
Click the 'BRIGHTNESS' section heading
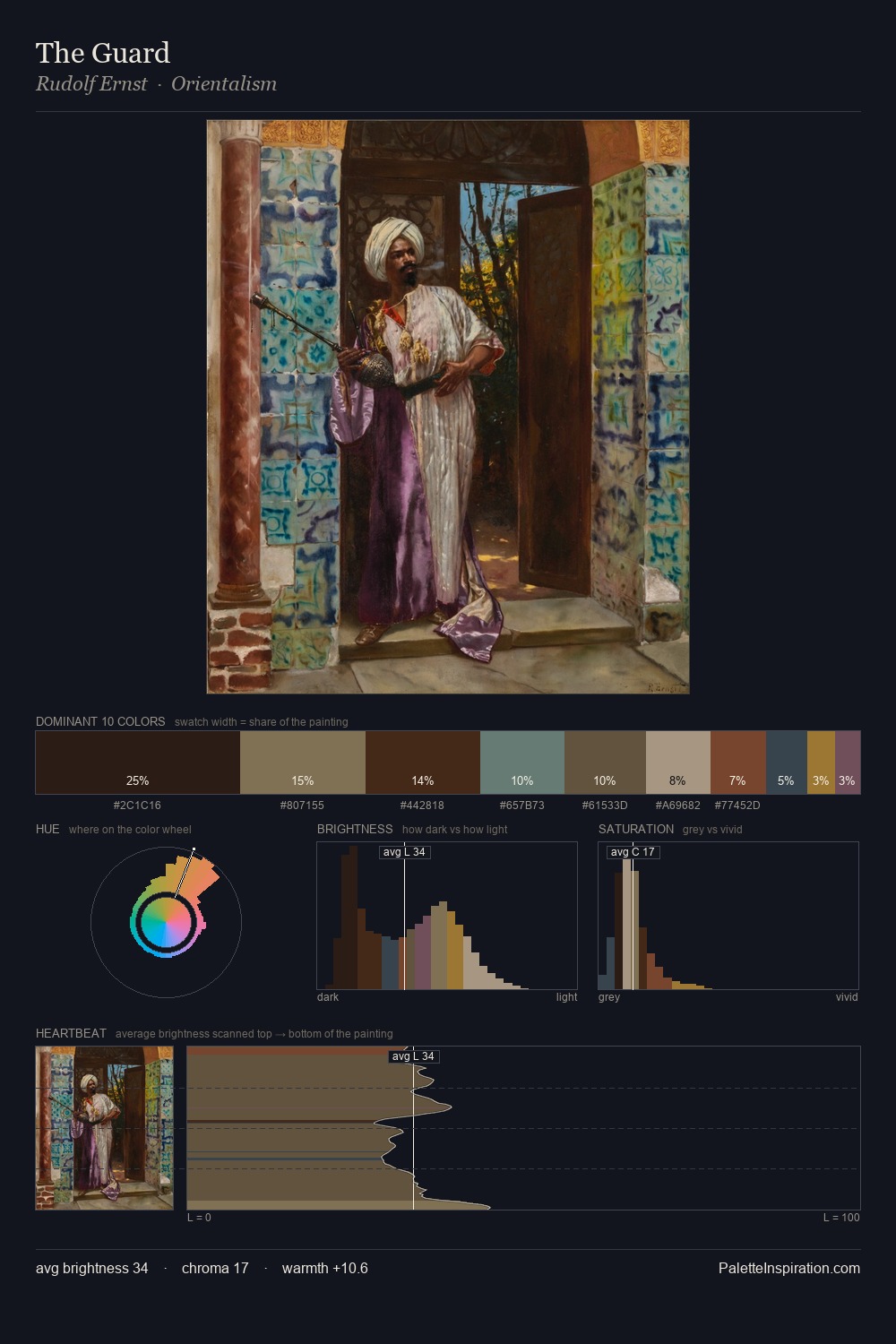tap(355, 829)
